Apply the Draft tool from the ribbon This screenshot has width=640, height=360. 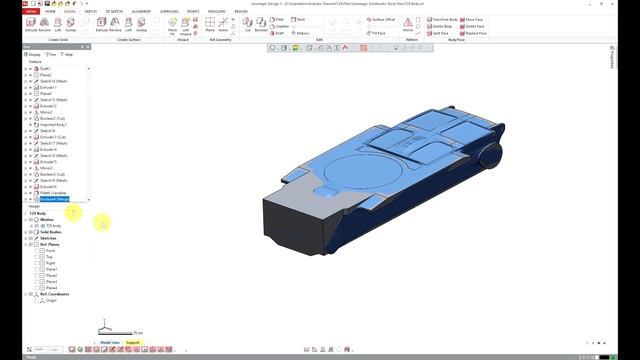point(277,33)
